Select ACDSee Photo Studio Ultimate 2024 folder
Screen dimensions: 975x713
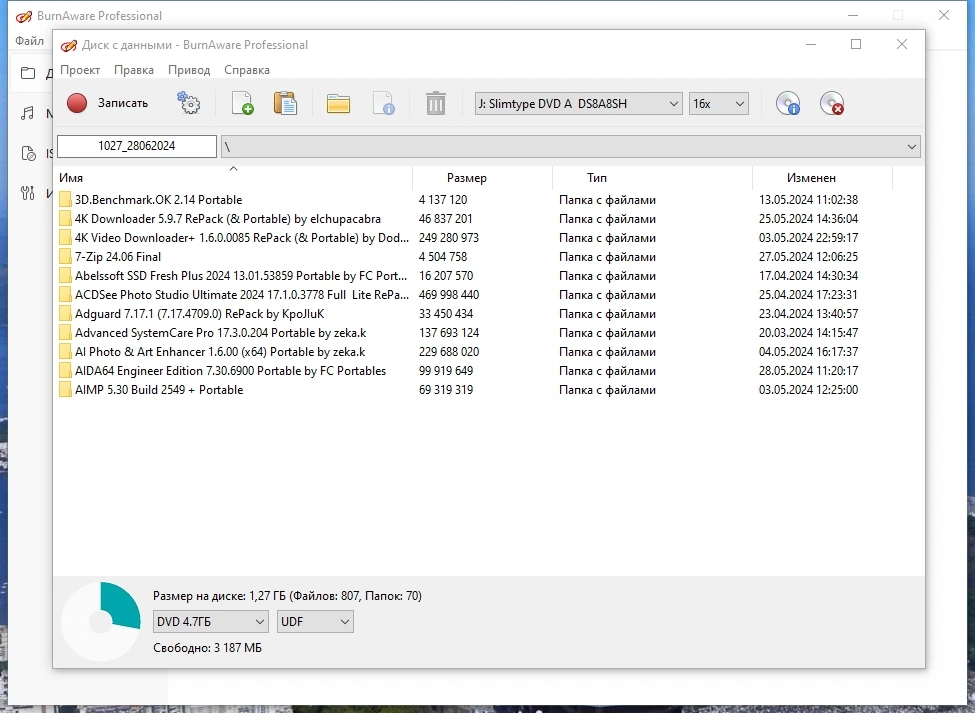tap(242, 295)
